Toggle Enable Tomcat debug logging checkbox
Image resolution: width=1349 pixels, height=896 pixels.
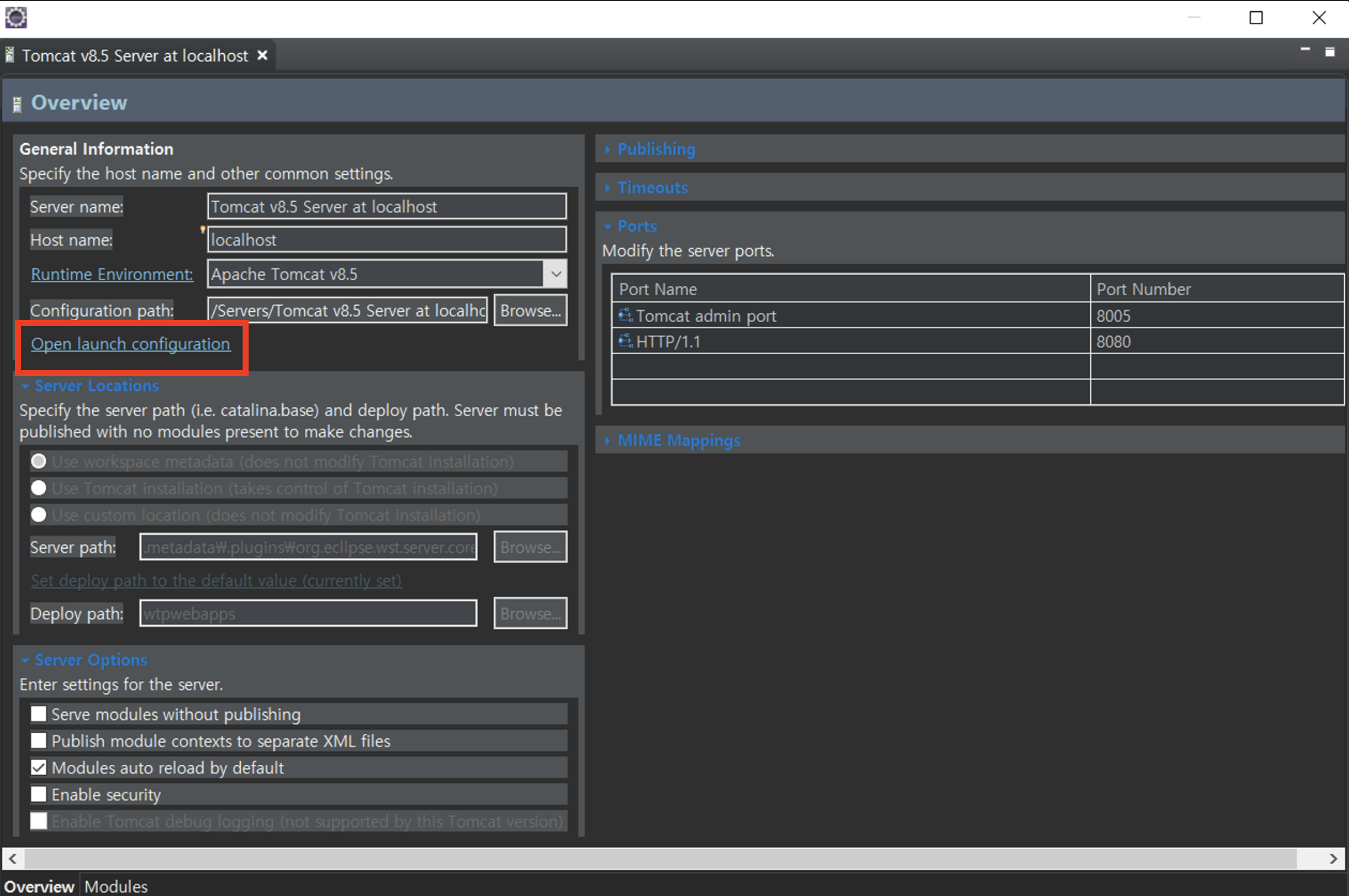click(x=39, y=821)
